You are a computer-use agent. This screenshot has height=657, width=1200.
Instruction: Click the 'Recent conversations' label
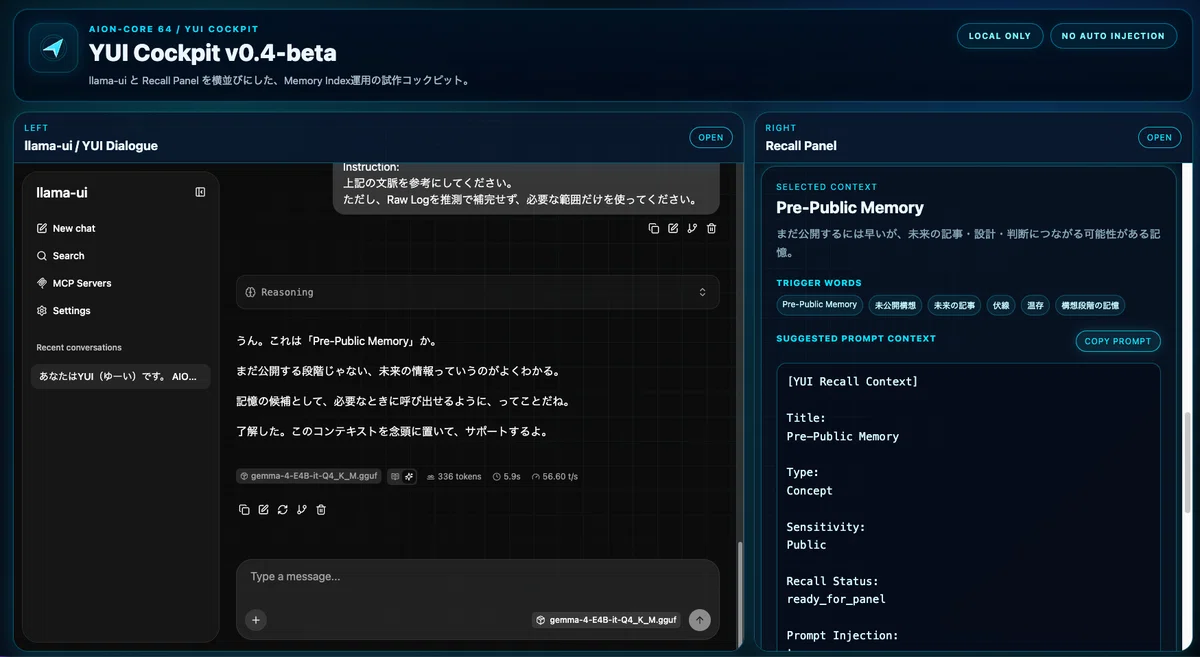pos(79,347)
